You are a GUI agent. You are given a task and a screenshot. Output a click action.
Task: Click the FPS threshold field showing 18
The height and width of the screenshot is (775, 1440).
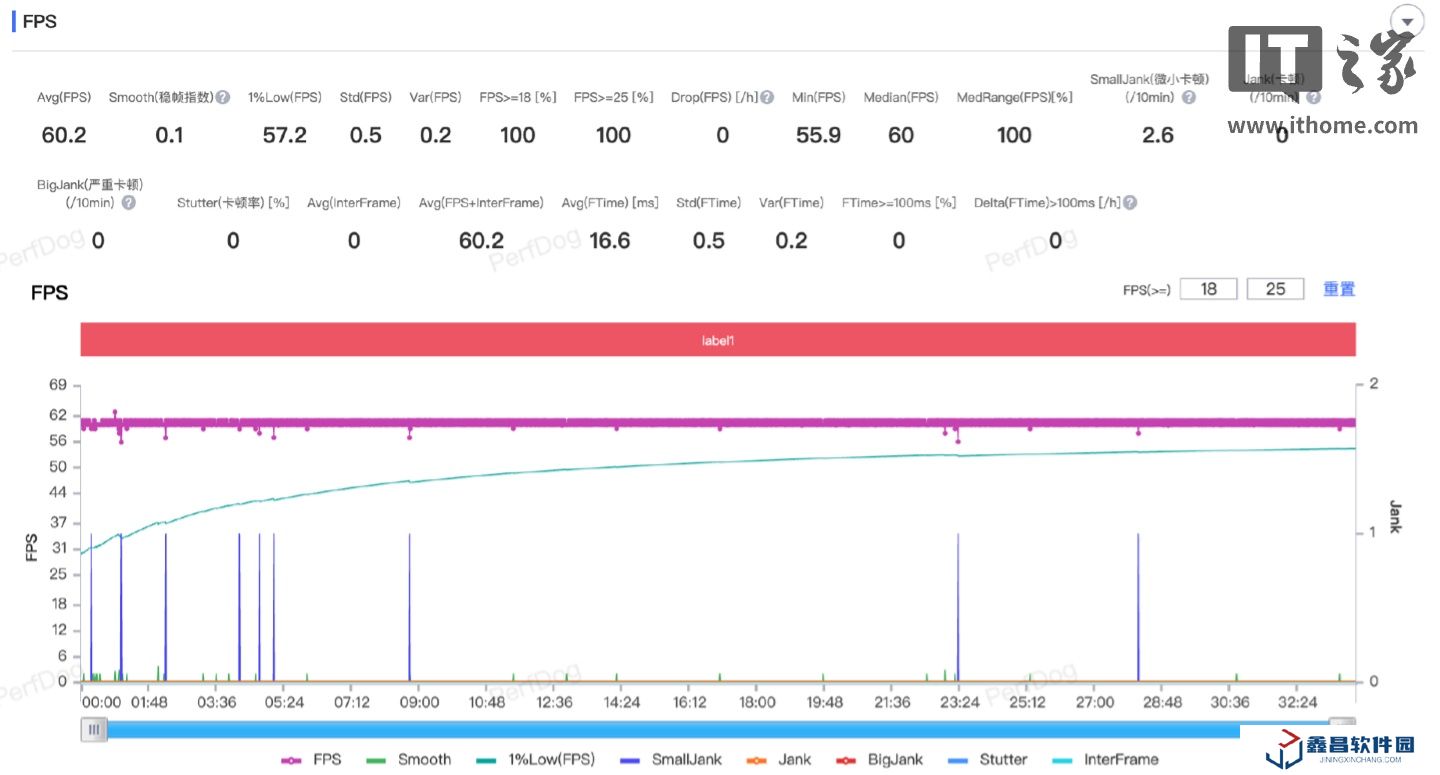1208,289
